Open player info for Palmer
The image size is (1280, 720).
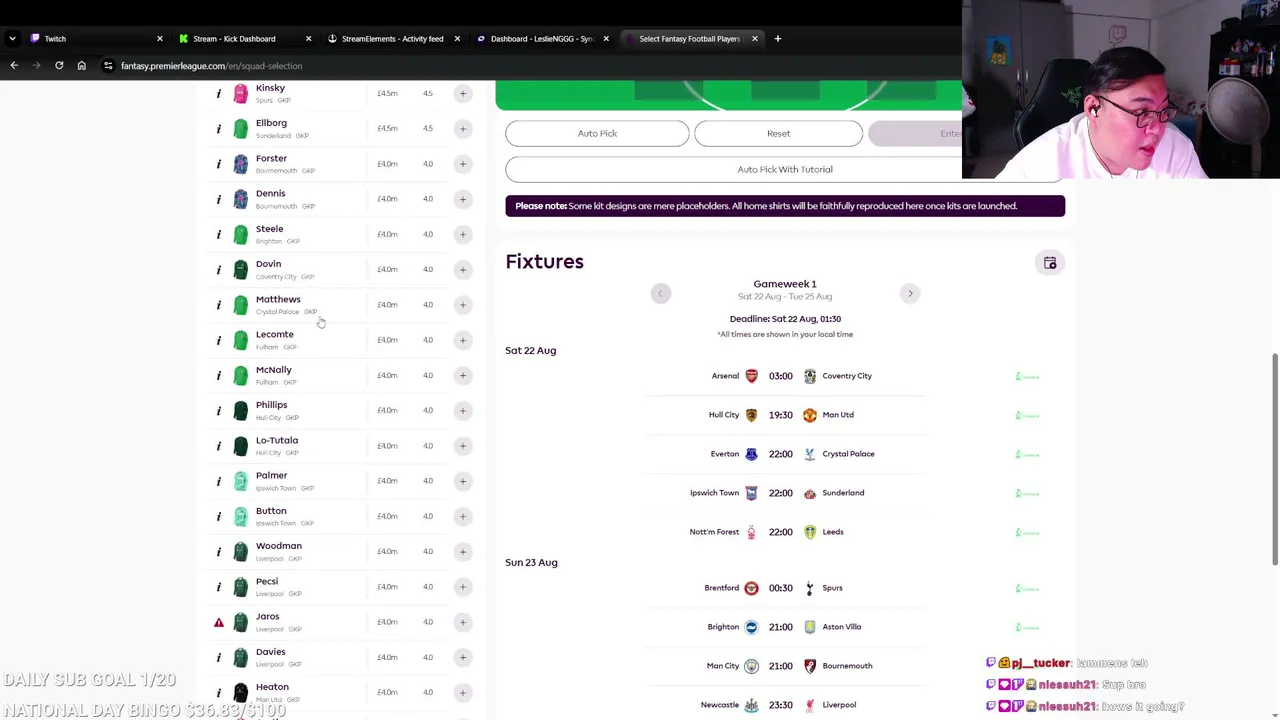pos(219,481)
